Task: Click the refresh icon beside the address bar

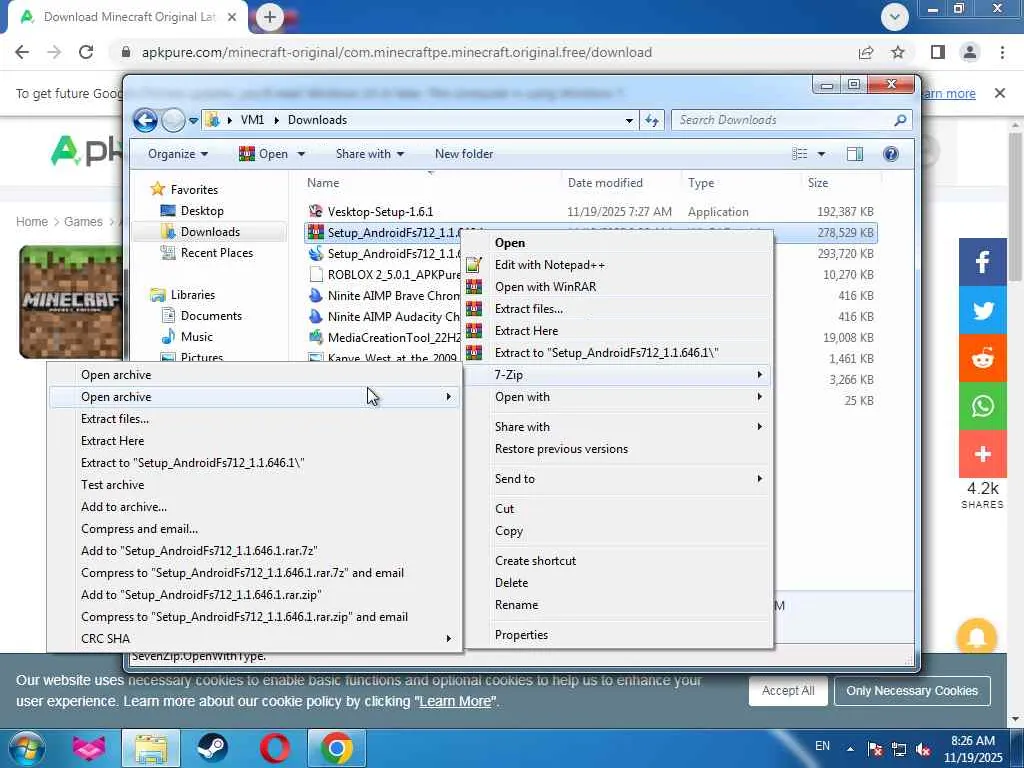Action: (651, 120)
